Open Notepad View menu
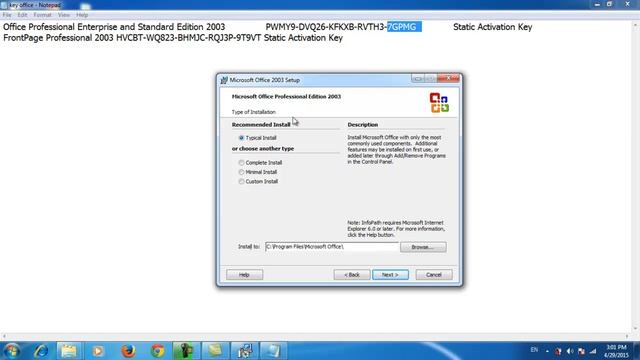Screen dimensions: 640x360 (64, 15)
